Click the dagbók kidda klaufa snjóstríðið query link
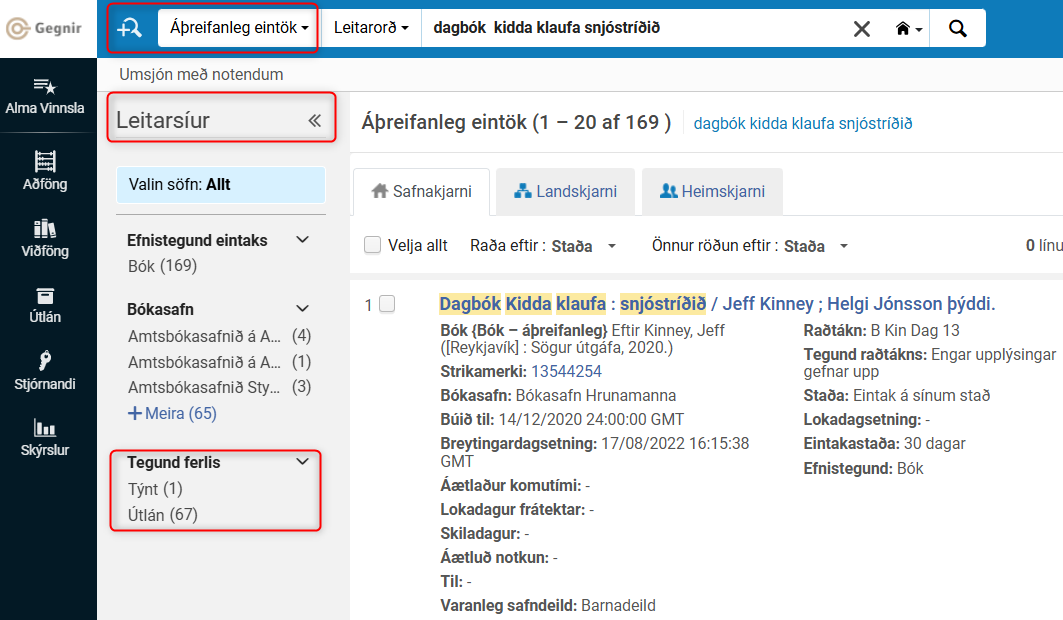The height and width of the screenshot is (620, 1063). coord(803,123)
